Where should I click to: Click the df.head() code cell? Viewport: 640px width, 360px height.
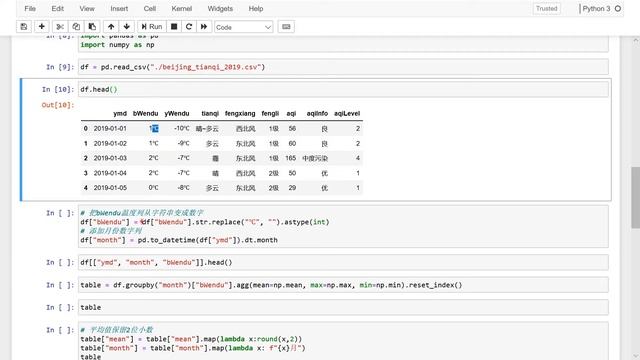click(343, 89)
